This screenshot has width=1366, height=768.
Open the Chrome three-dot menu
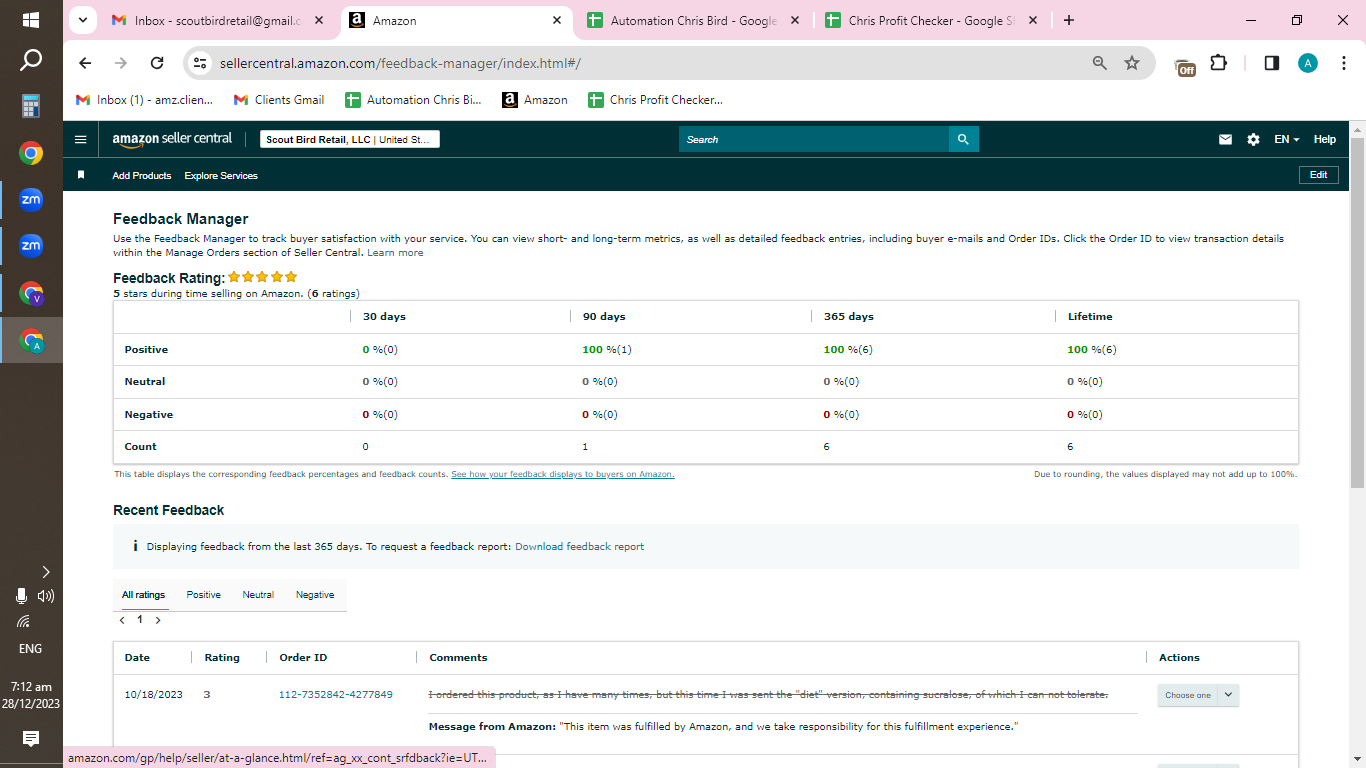pyautogui.click(x=1342, y=63)
